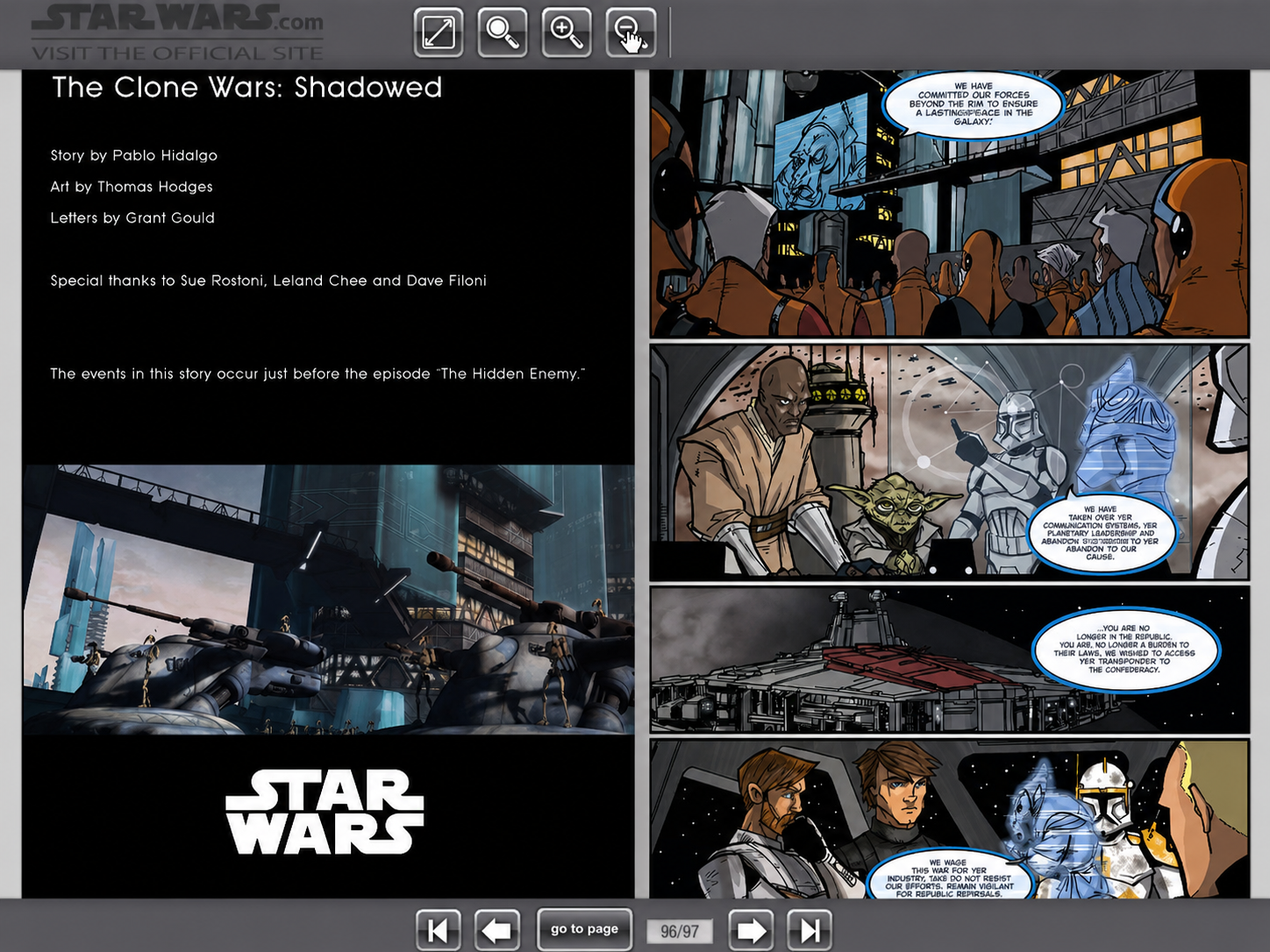Image resolution: width=1270 pixels, height=952 pixels.
Task: Click the Republic cruiser panel
Action: 949,660
